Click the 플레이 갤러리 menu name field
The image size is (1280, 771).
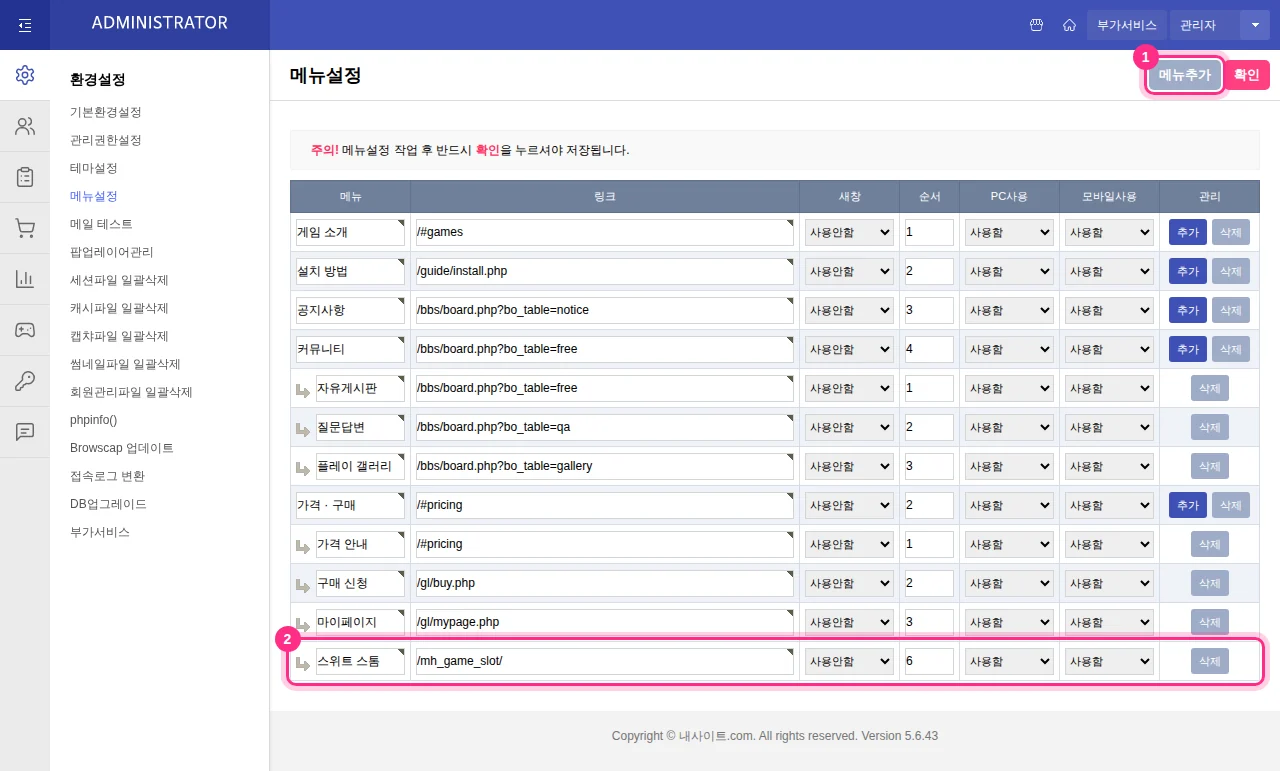coord(360,466)
